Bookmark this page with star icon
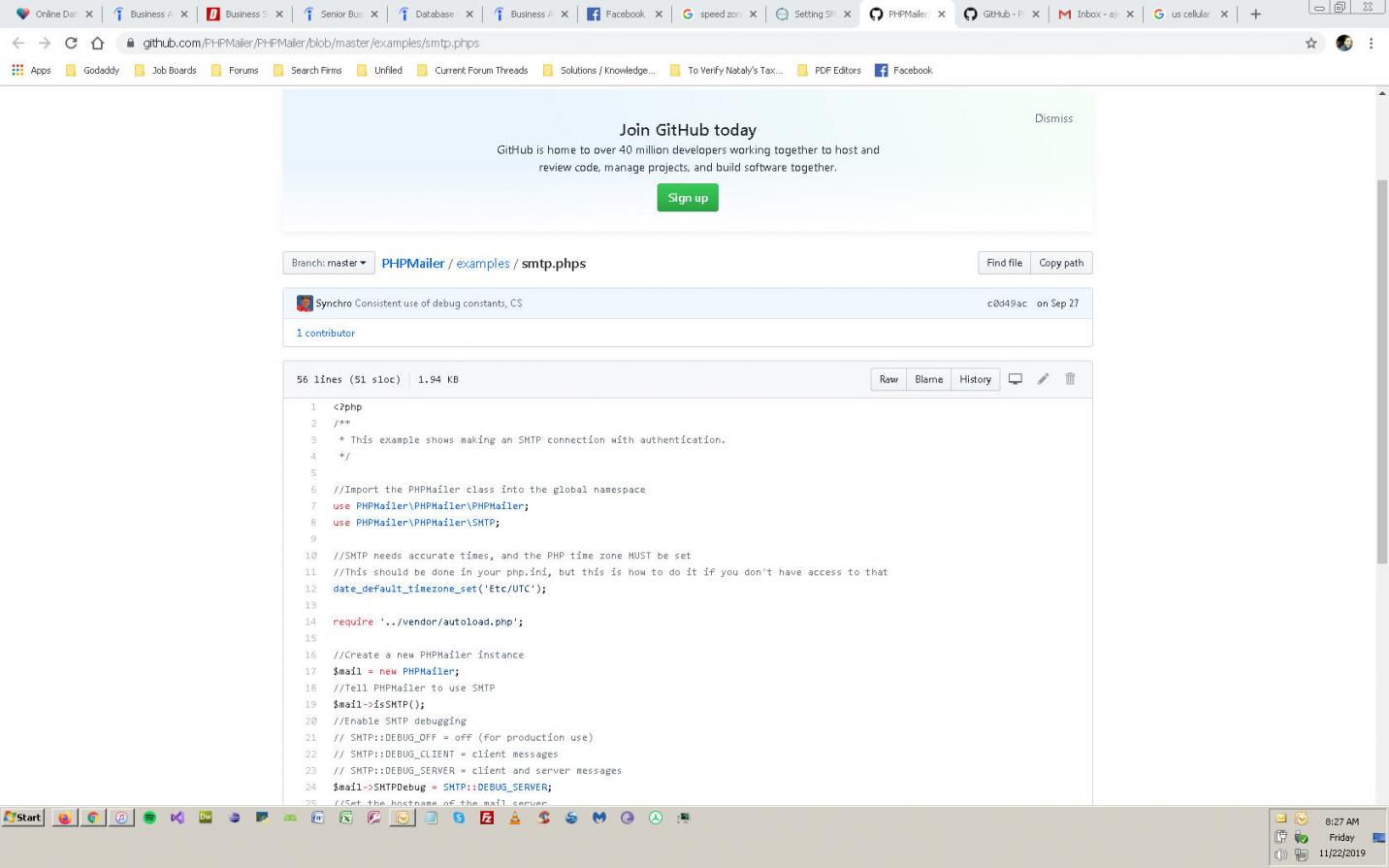The height and width of the screenshot is (868, 1389). tap(1311, 43)
